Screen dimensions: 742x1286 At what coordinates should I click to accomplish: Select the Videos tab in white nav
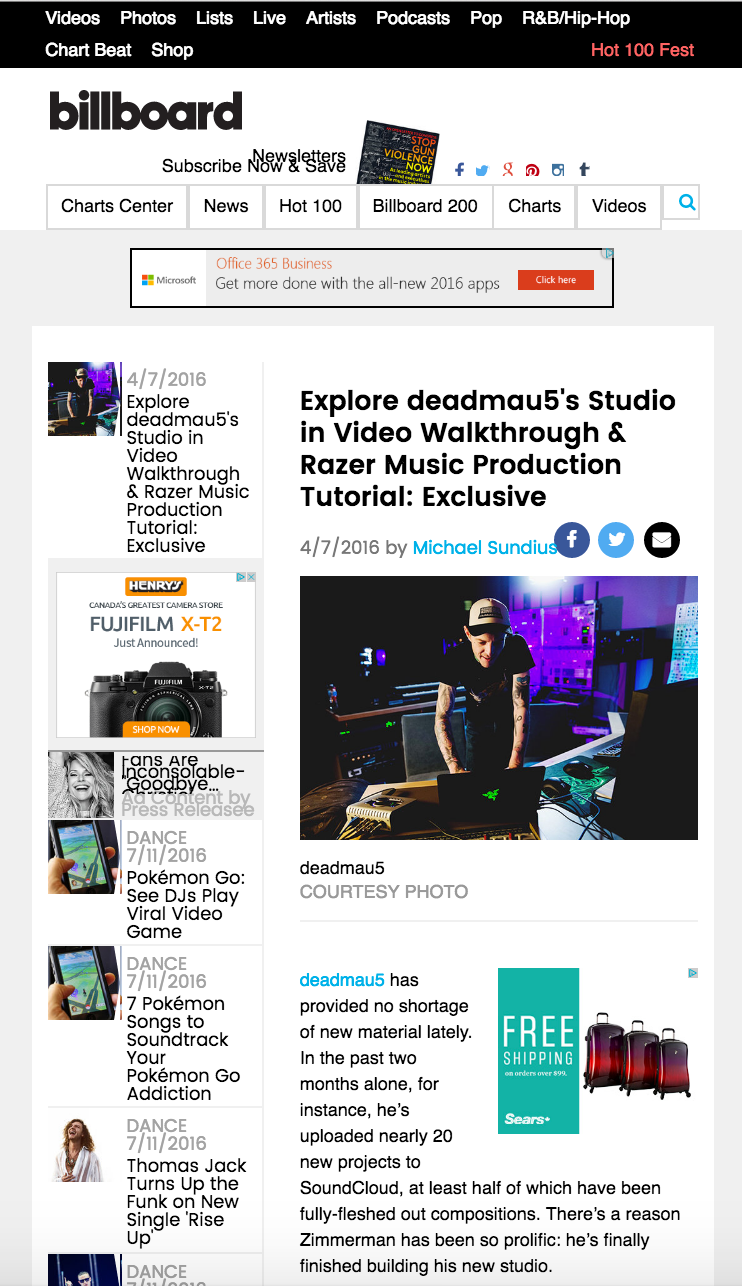[x=619, y=206]
